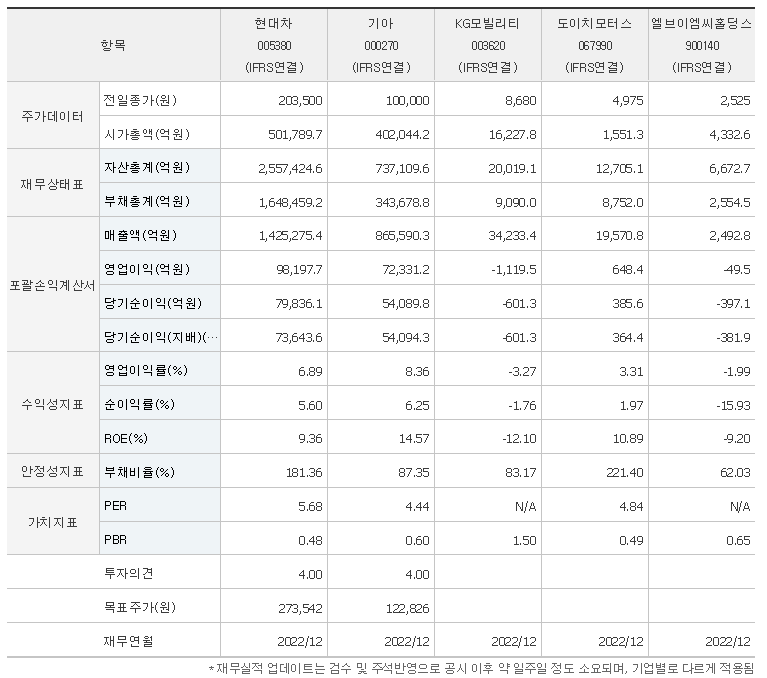Click KG모빌리티 sales value 34,233.4
The image size is (767, 678).
[x=512, y=236]
